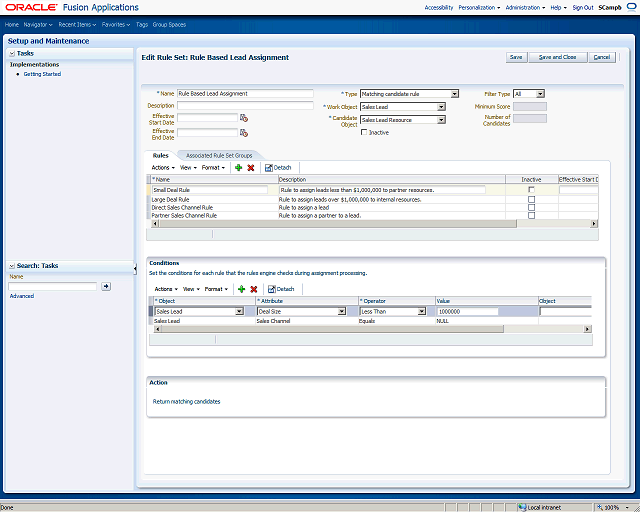Viewport: 640px width, 512px height.
Task: Detach the Conditions table
Action: click(x=281, y=289)
